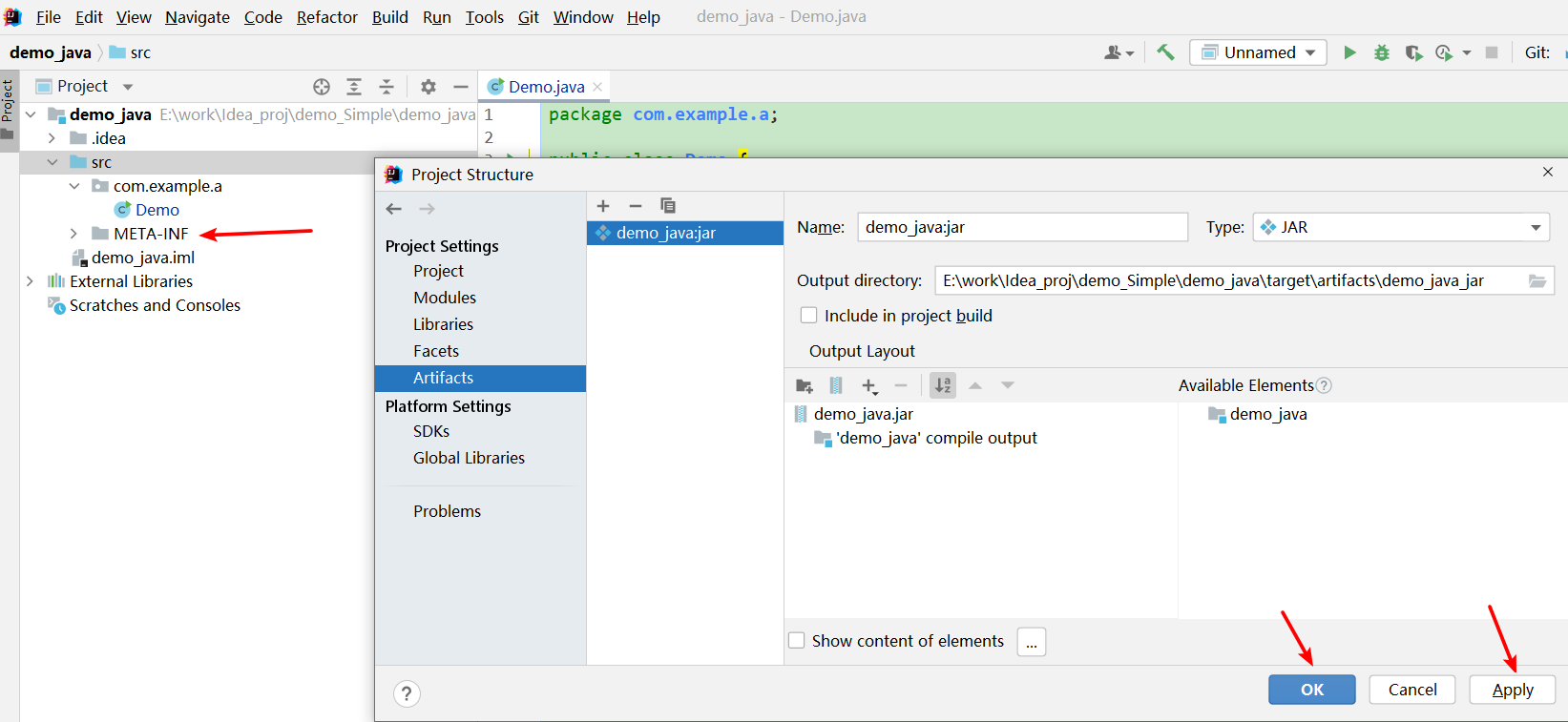Open the Tools menu

(x=485, y=17)
